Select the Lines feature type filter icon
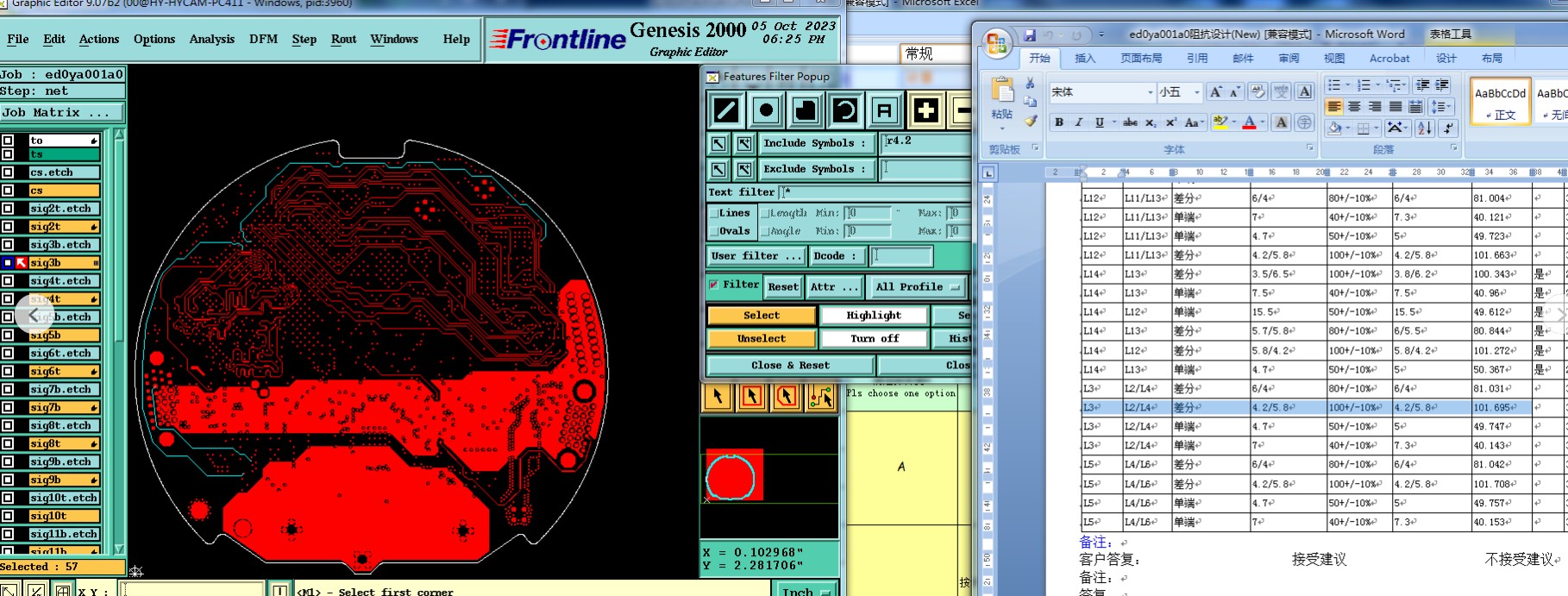This screenshot has height=596, width=1568. point(726,110)
